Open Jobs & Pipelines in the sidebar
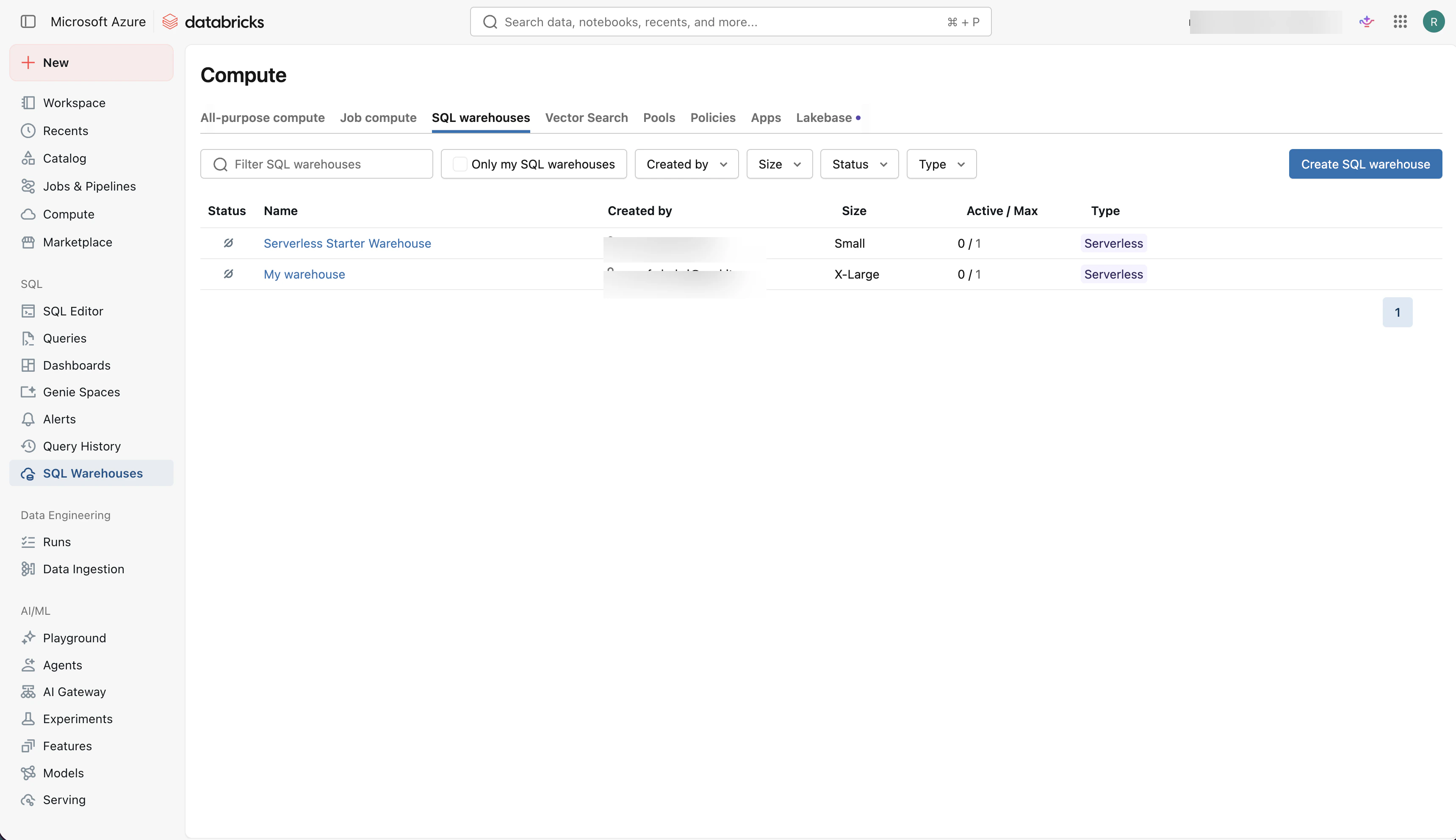Screen dimensions: 1456x840 click(91, 186)
